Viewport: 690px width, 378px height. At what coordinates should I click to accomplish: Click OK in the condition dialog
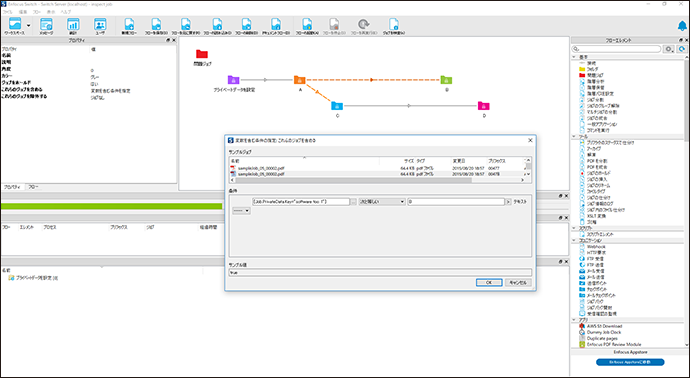pos(489,283)
